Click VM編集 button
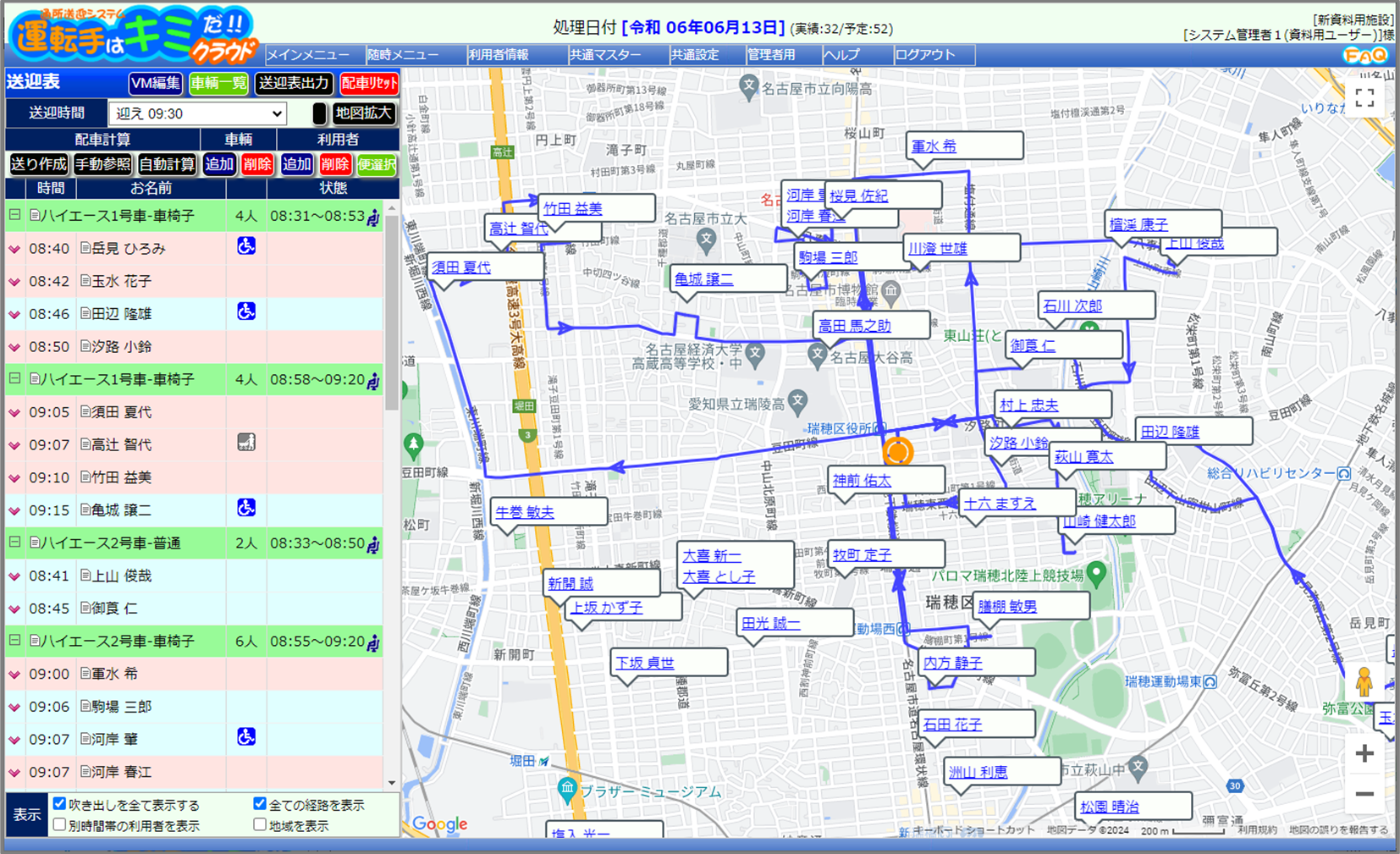The width and height of the screenshot is (1400, 854). [x=156, y=83]
